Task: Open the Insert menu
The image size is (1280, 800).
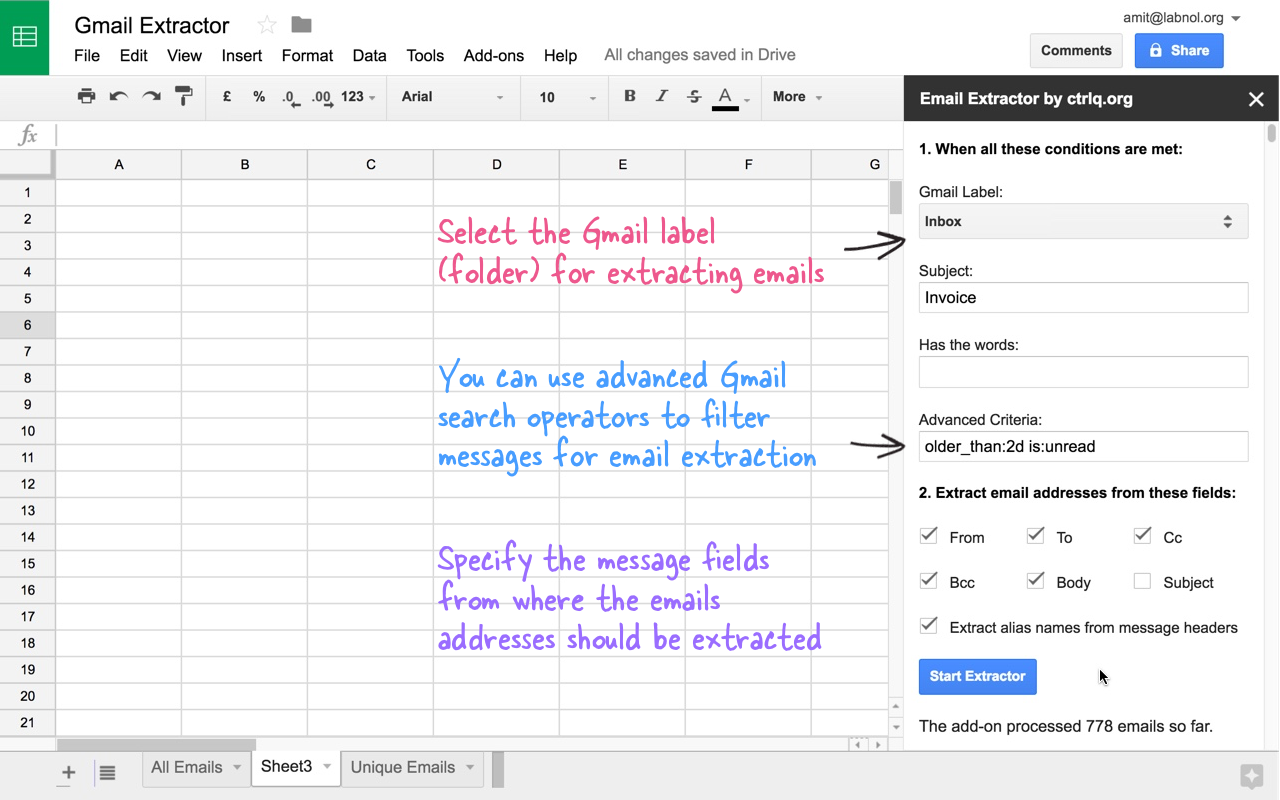Action: point(242,56)
